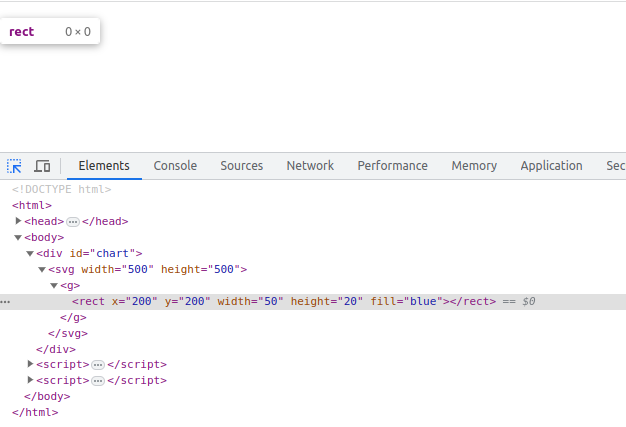Collapse the div id="chart" node

[x=30, y=254]
